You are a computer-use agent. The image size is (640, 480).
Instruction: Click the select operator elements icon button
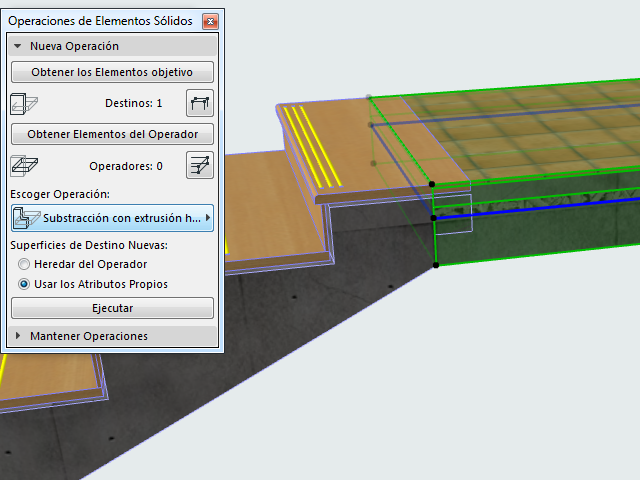[200, 165]
